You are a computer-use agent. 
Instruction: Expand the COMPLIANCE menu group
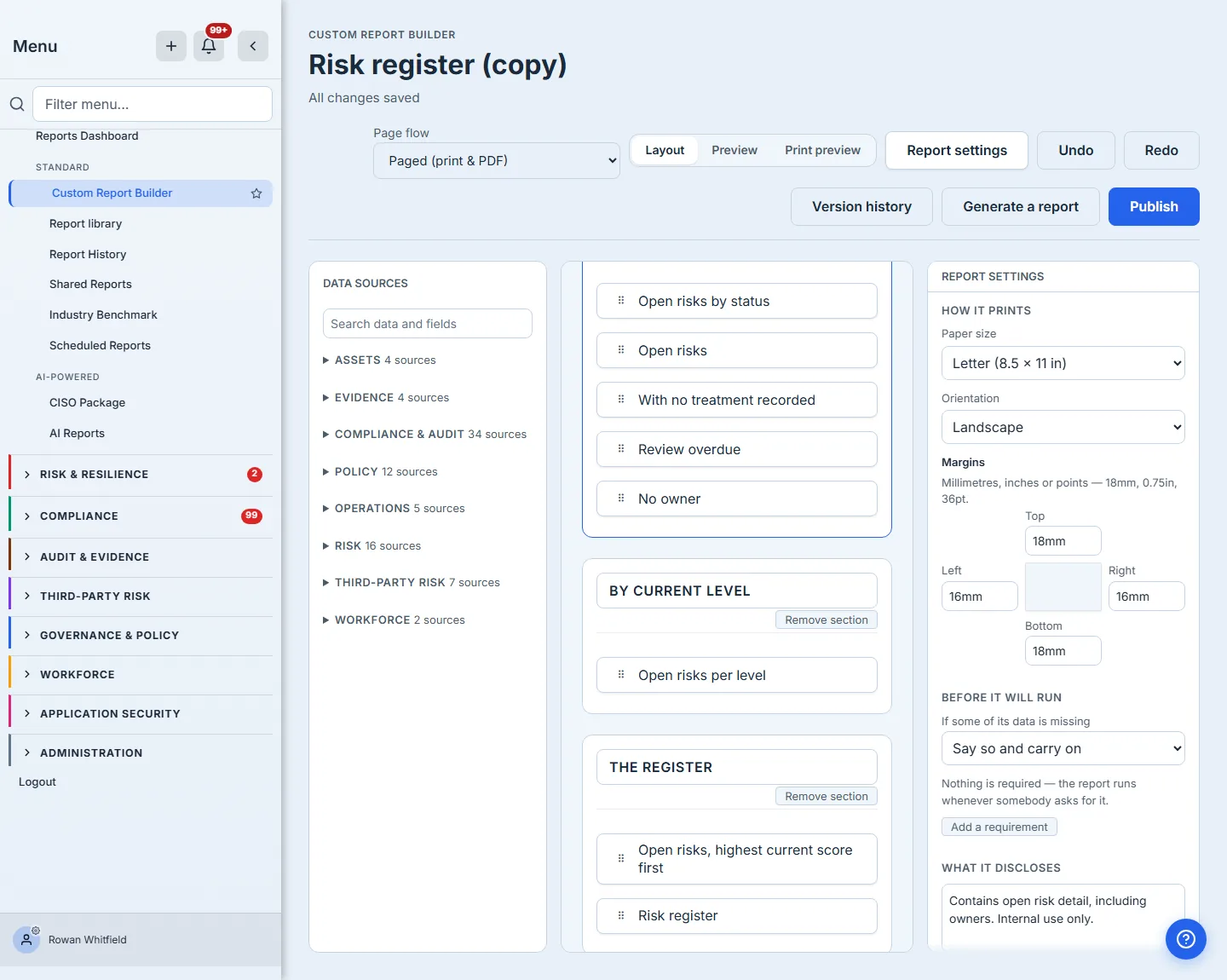point(141,516)
